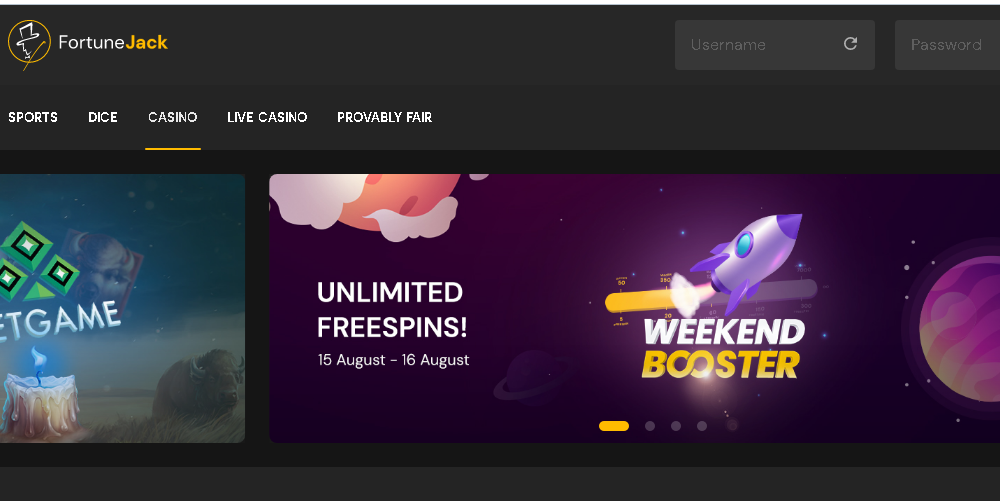Select the active yellow carousel indicator
The width and height of the screenshot is (1000, 501).
[614, 426]
